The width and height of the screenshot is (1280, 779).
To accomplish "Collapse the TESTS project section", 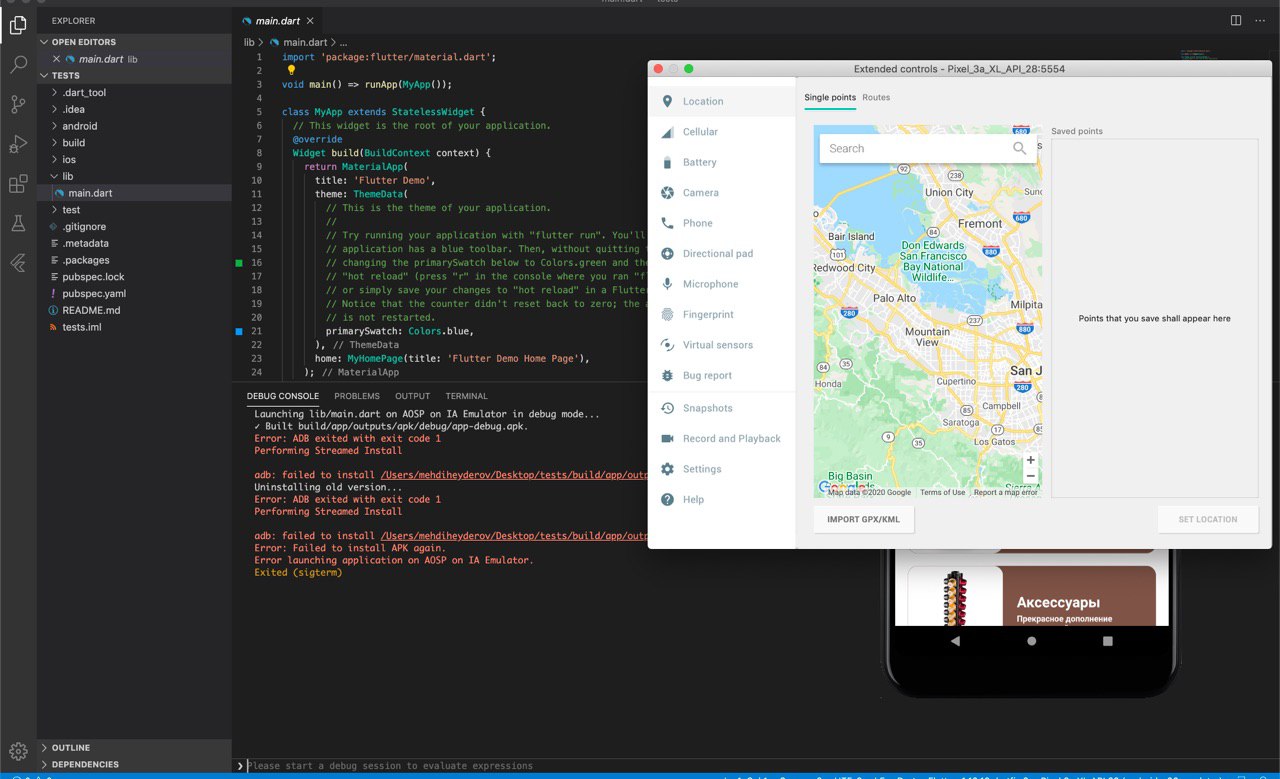I will 135,75.
